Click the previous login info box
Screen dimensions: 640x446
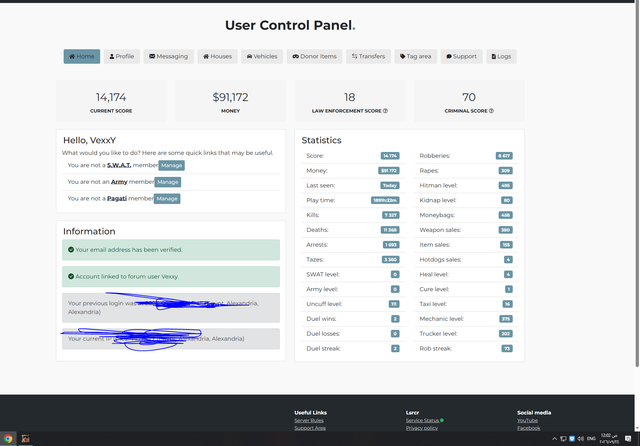tap(171, 308)
